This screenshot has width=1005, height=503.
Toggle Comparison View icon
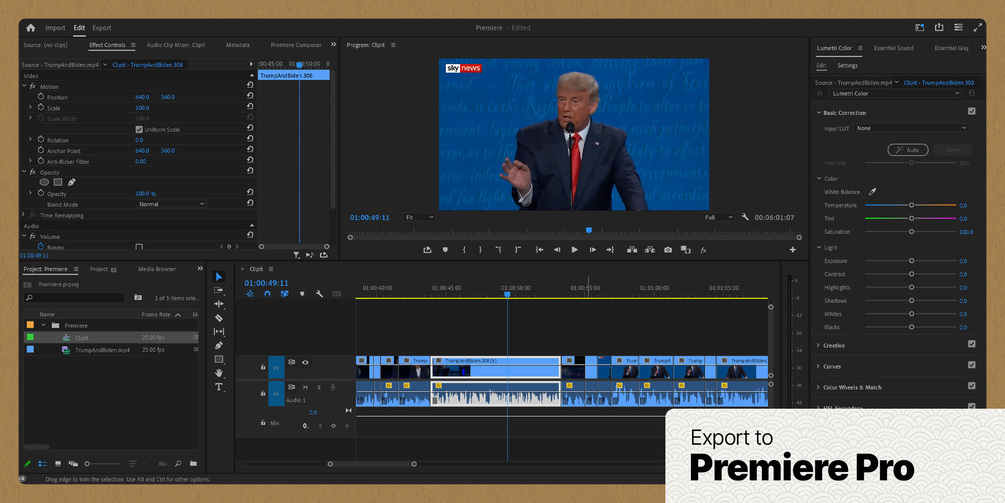(x=685, y=250)
